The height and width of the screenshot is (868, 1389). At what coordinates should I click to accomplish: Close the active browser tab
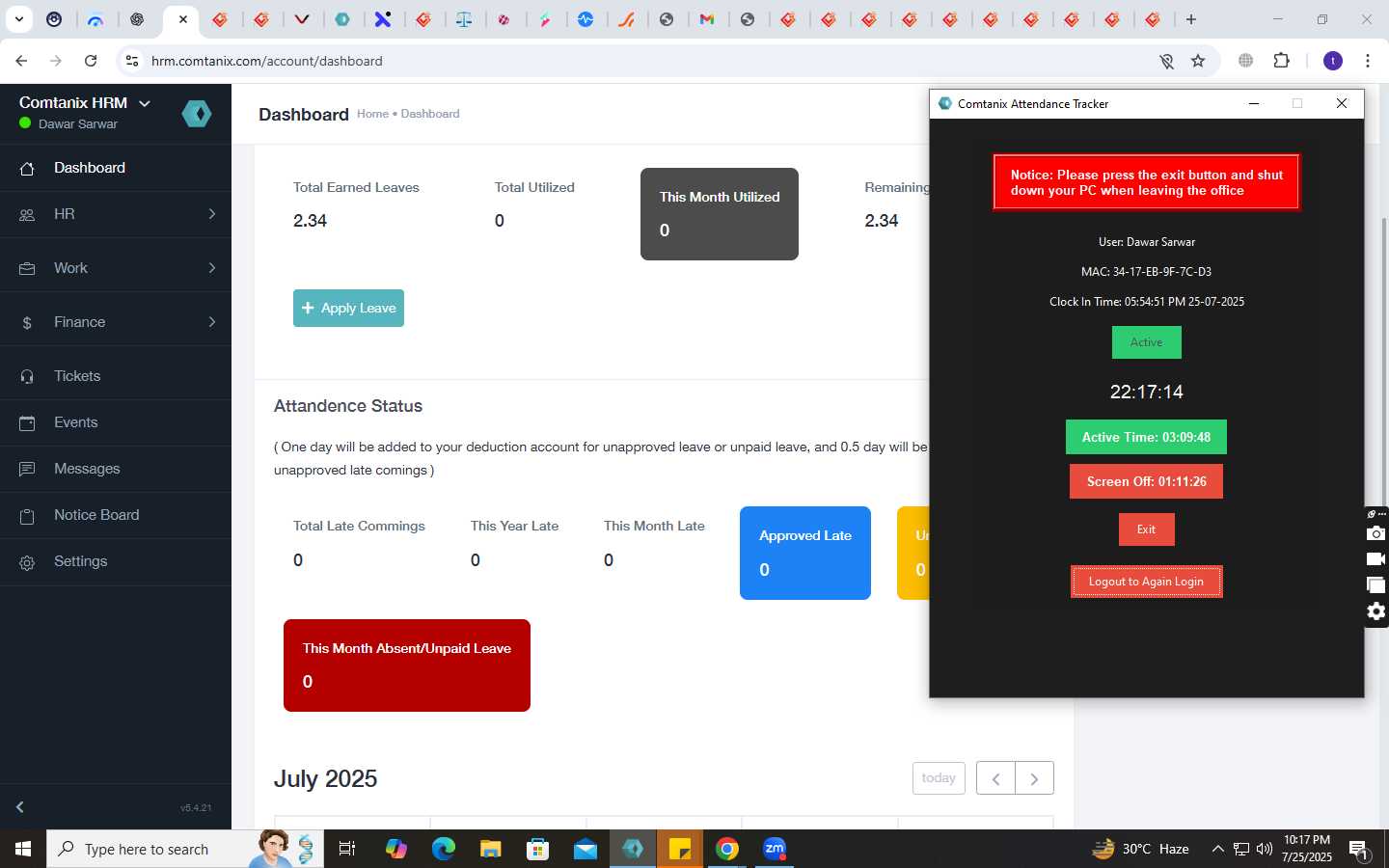(x=183, y=19)
